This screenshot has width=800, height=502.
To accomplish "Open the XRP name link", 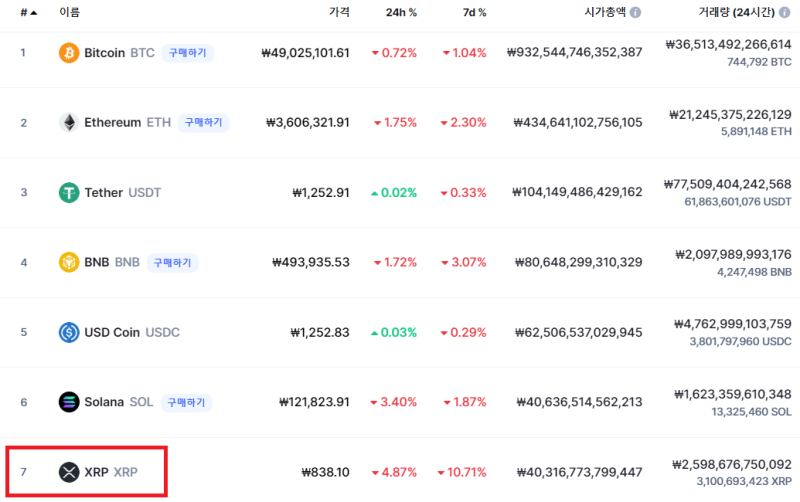I will tap(96, 472).
